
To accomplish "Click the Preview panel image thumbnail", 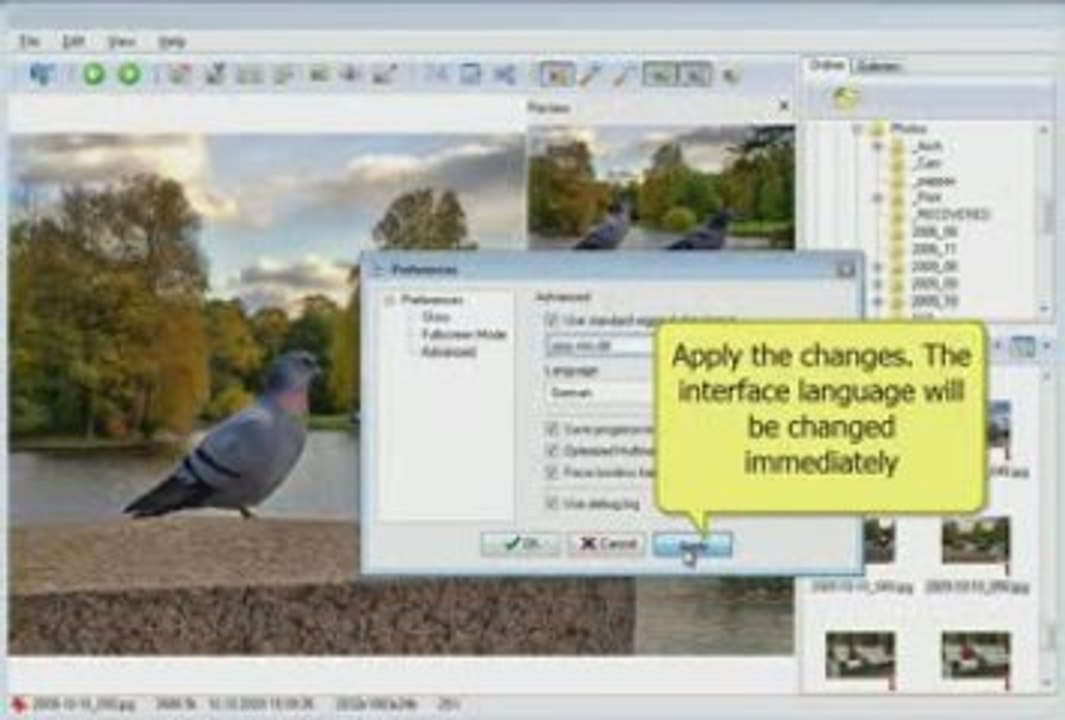I will point(661,187).
